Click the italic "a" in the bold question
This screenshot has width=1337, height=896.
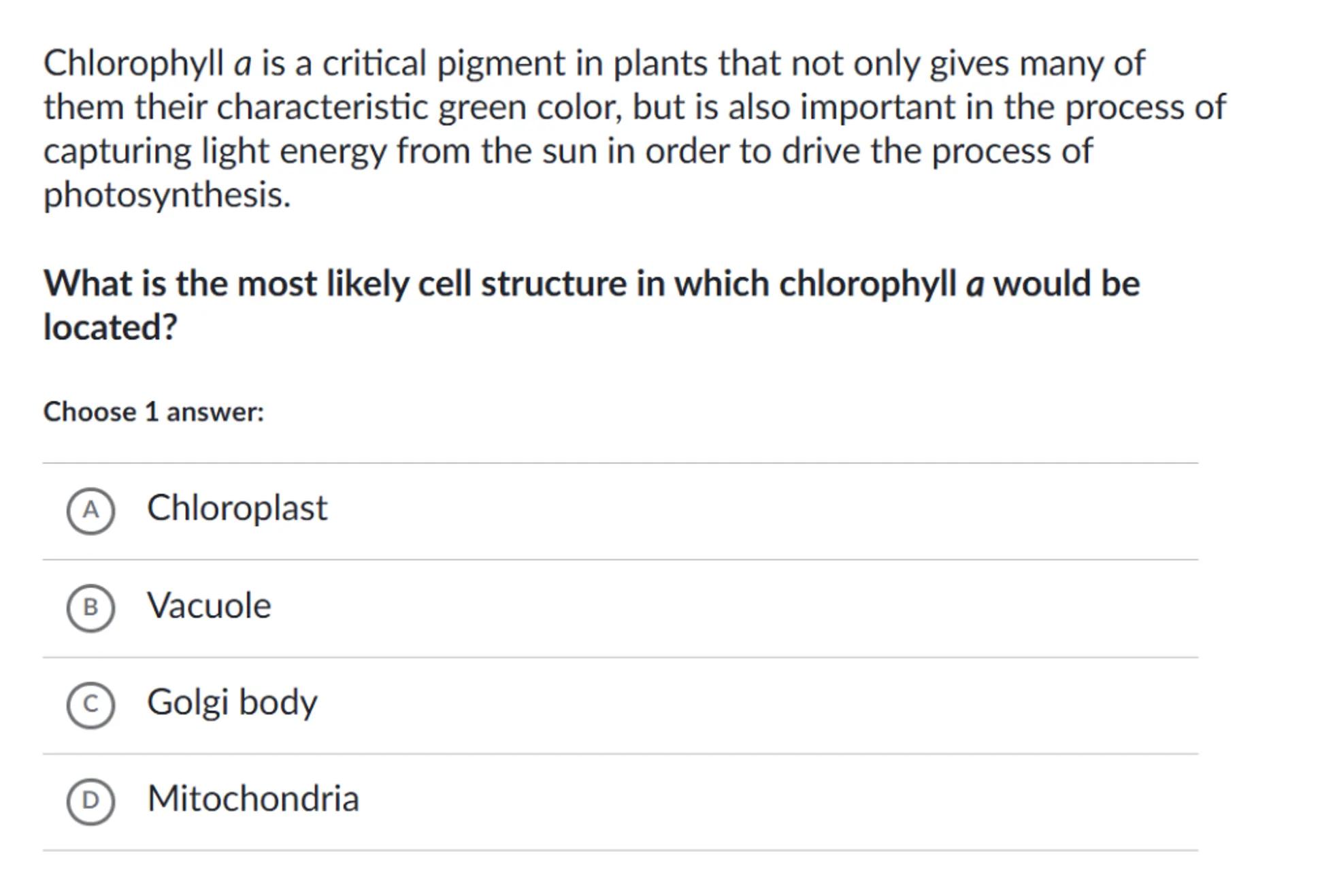point(974,285)
